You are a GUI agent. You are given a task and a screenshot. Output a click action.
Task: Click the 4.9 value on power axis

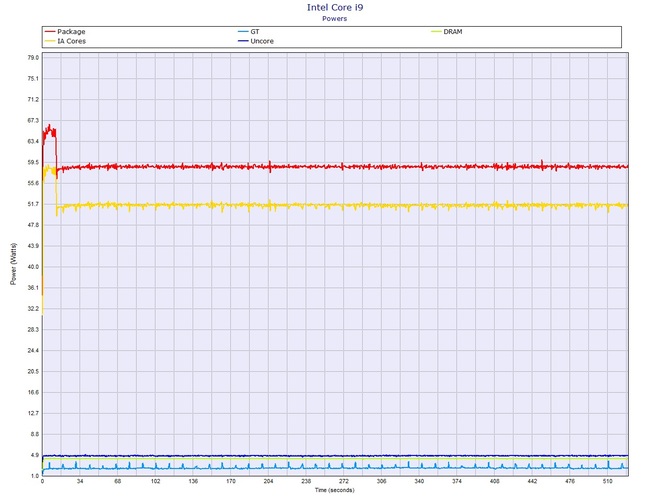[34, 455]
